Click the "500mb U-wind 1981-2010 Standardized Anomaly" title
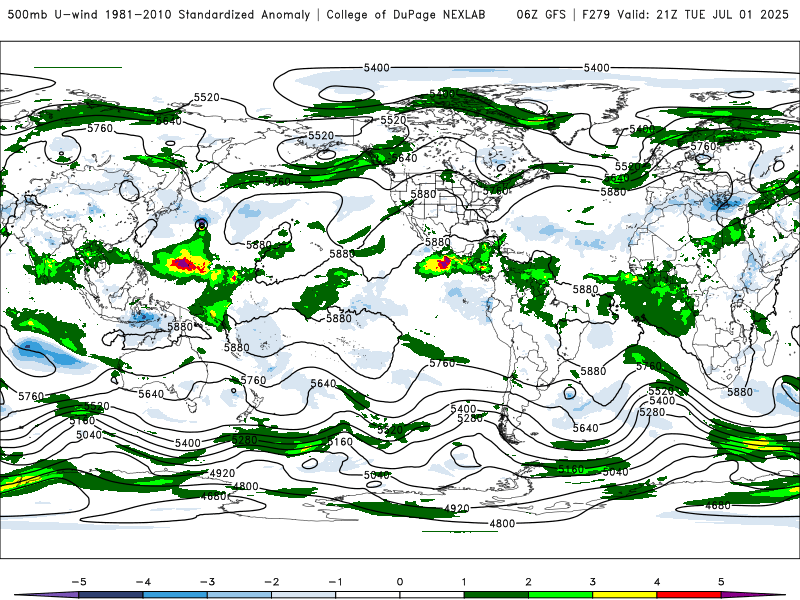 coord(159,14)
